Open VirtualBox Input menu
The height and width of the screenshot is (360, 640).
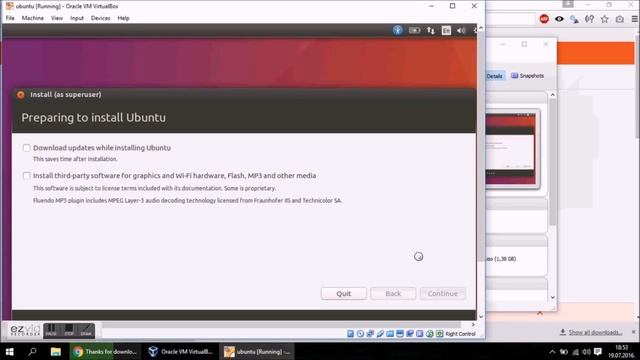pos(77,18)
